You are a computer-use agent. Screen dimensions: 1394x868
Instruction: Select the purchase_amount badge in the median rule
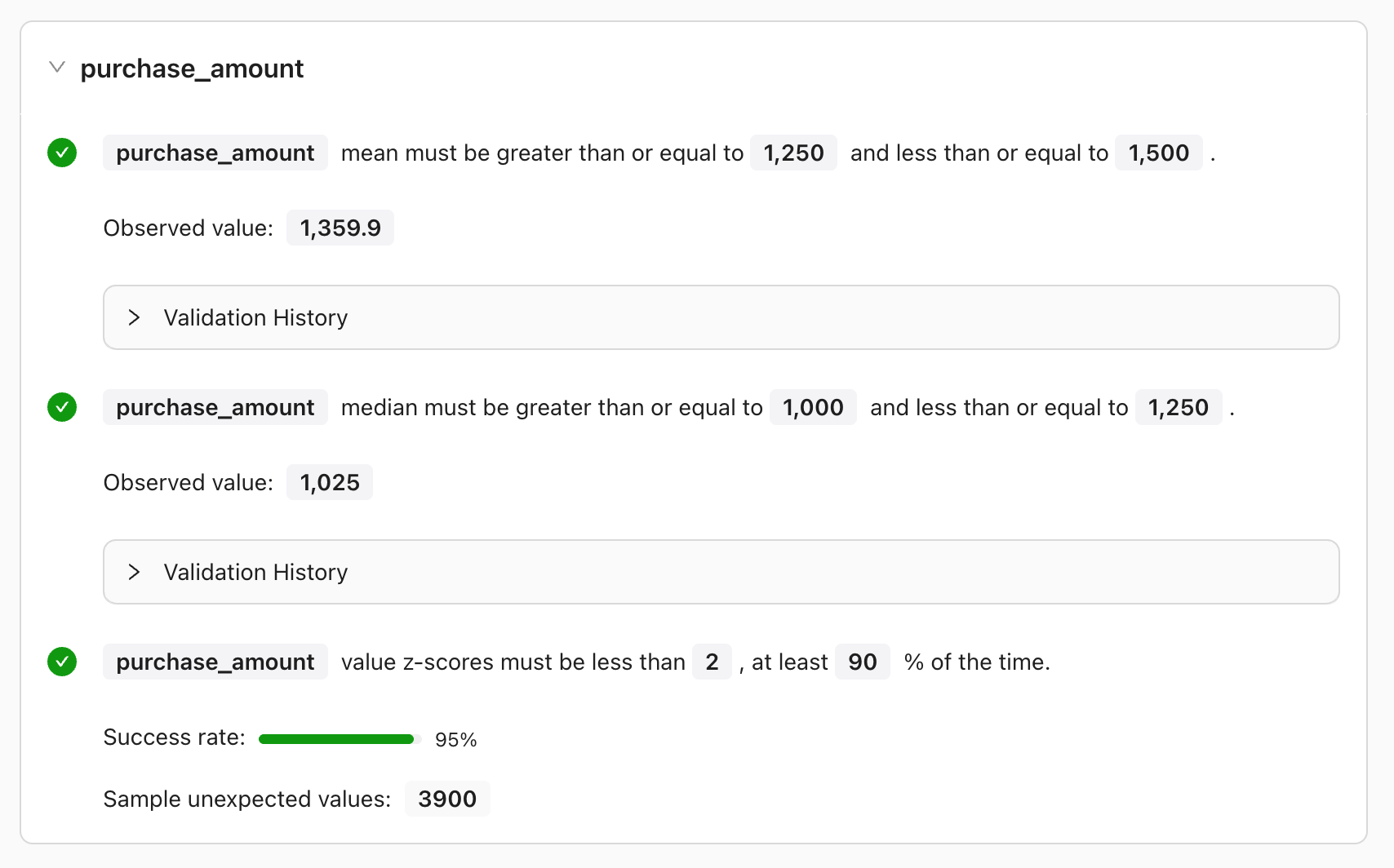point(215,407)
